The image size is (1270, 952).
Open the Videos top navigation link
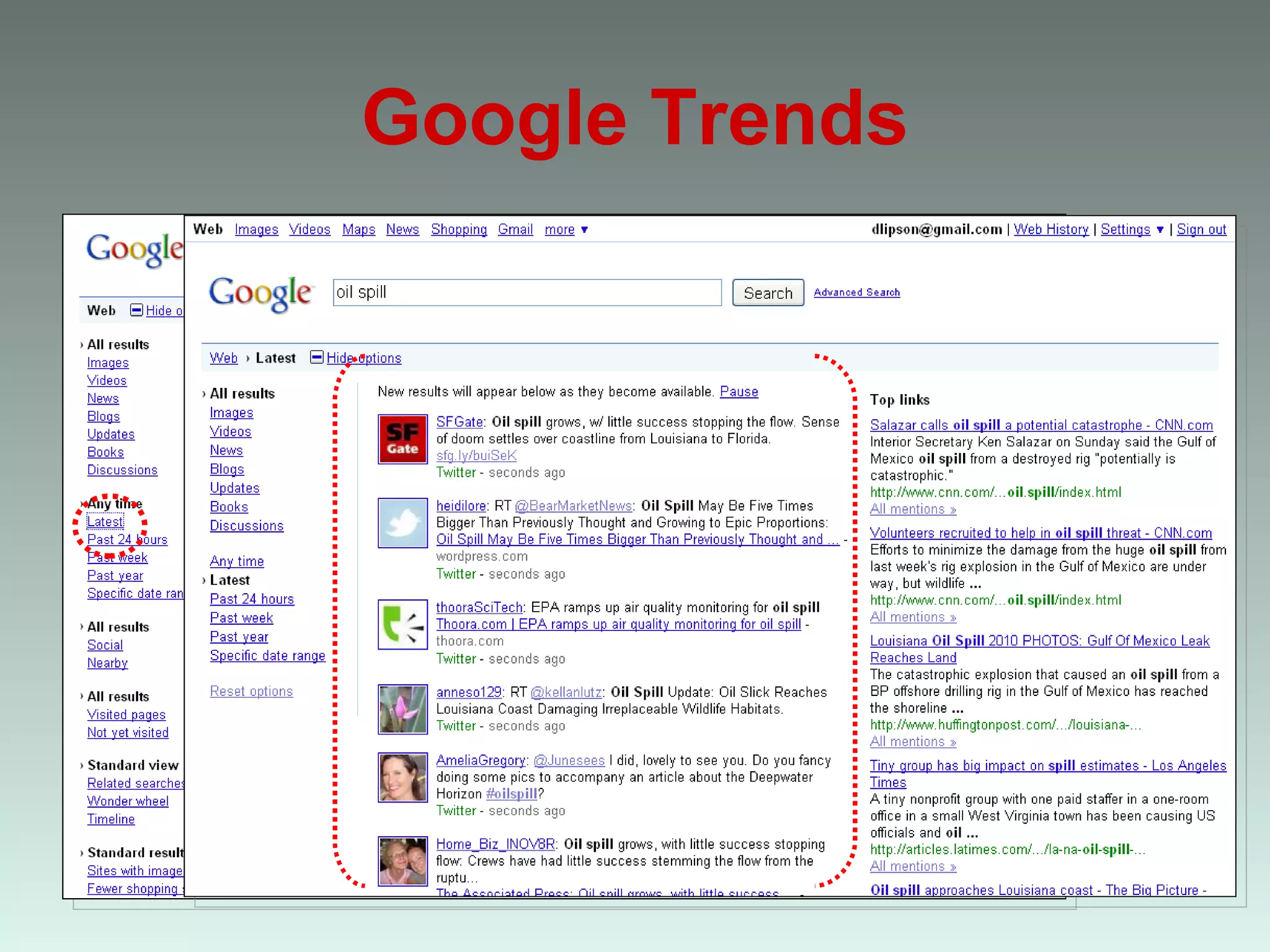pyautogui.click(x=309, y=230)
